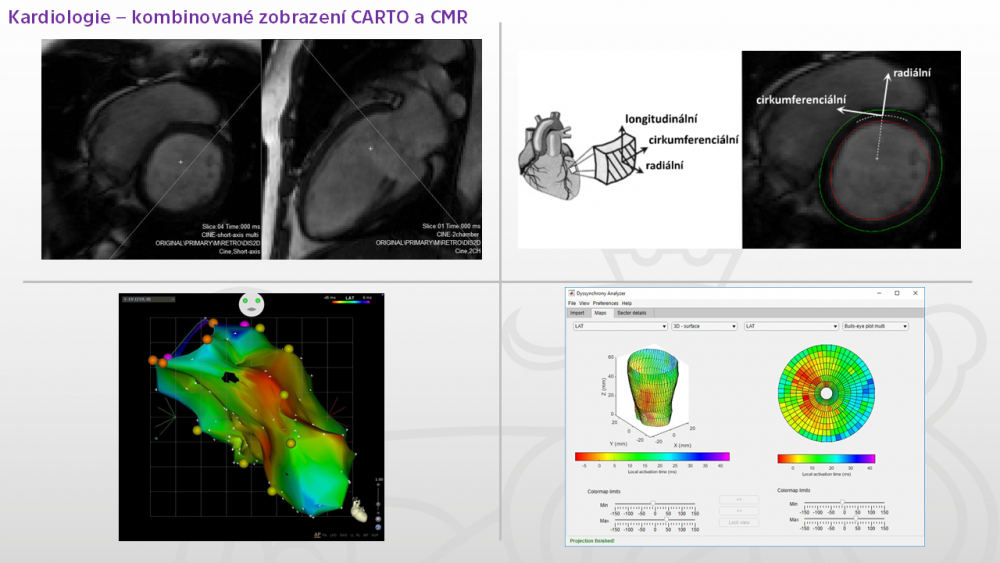Click the lowest round icon below the CARTO zoom slider
1000x563 pixels.
click(378, 527)
